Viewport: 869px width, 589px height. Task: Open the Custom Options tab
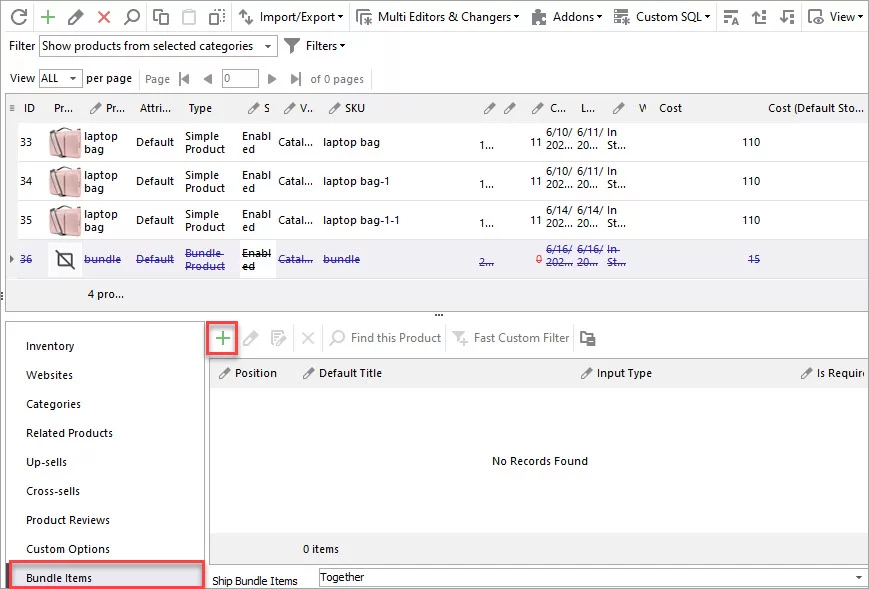68,549
